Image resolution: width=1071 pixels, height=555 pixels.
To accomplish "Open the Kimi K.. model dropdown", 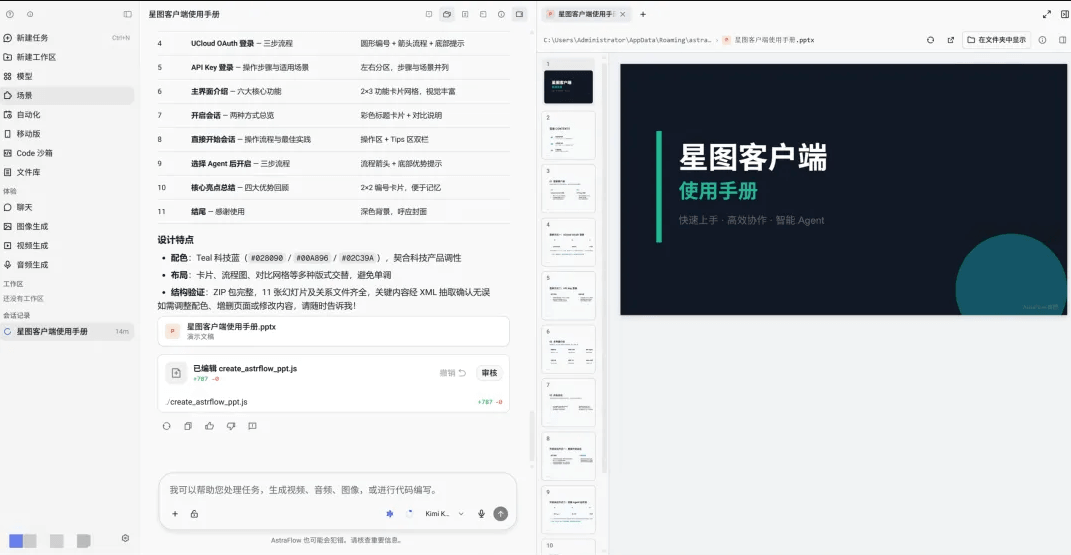I will (444, 513).
